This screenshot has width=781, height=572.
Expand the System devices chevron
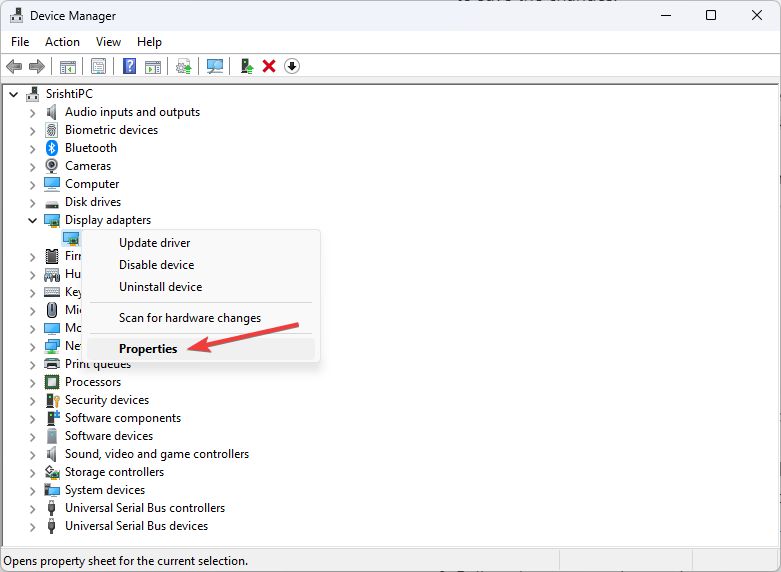click(x=33, y=490)
